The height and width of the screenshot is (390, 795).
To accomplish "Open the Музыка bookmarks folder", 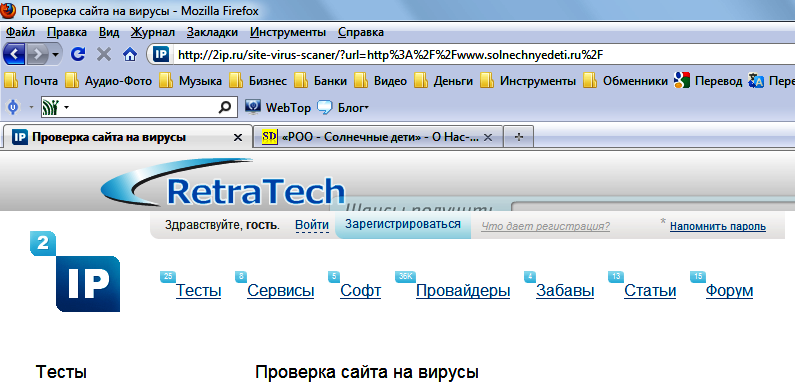I will coord(190,81).
